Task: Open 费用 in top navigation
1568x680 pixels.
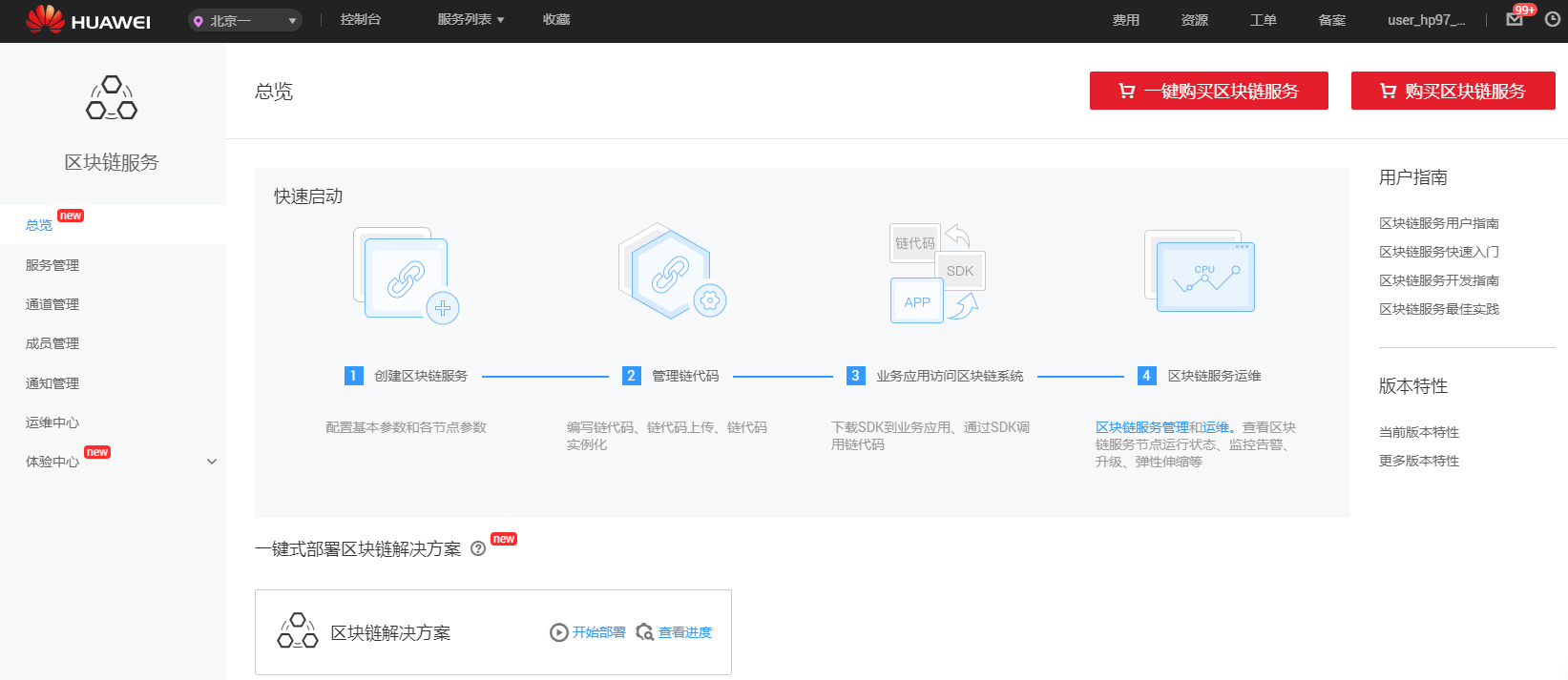Action: click(1126, 20)
